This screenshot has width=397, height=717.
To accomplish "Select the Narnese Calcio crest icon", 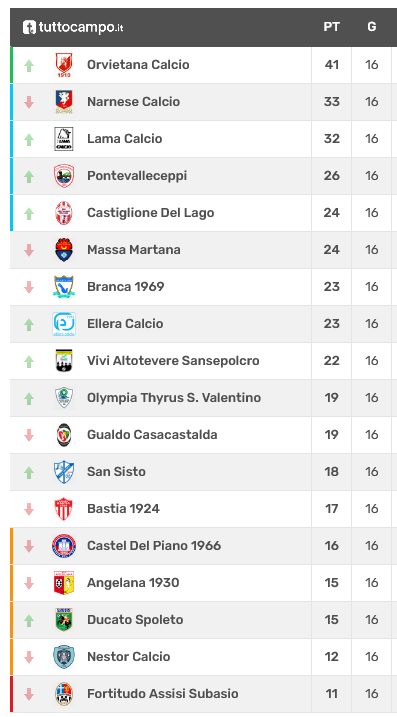I will [x=64, y=102].
